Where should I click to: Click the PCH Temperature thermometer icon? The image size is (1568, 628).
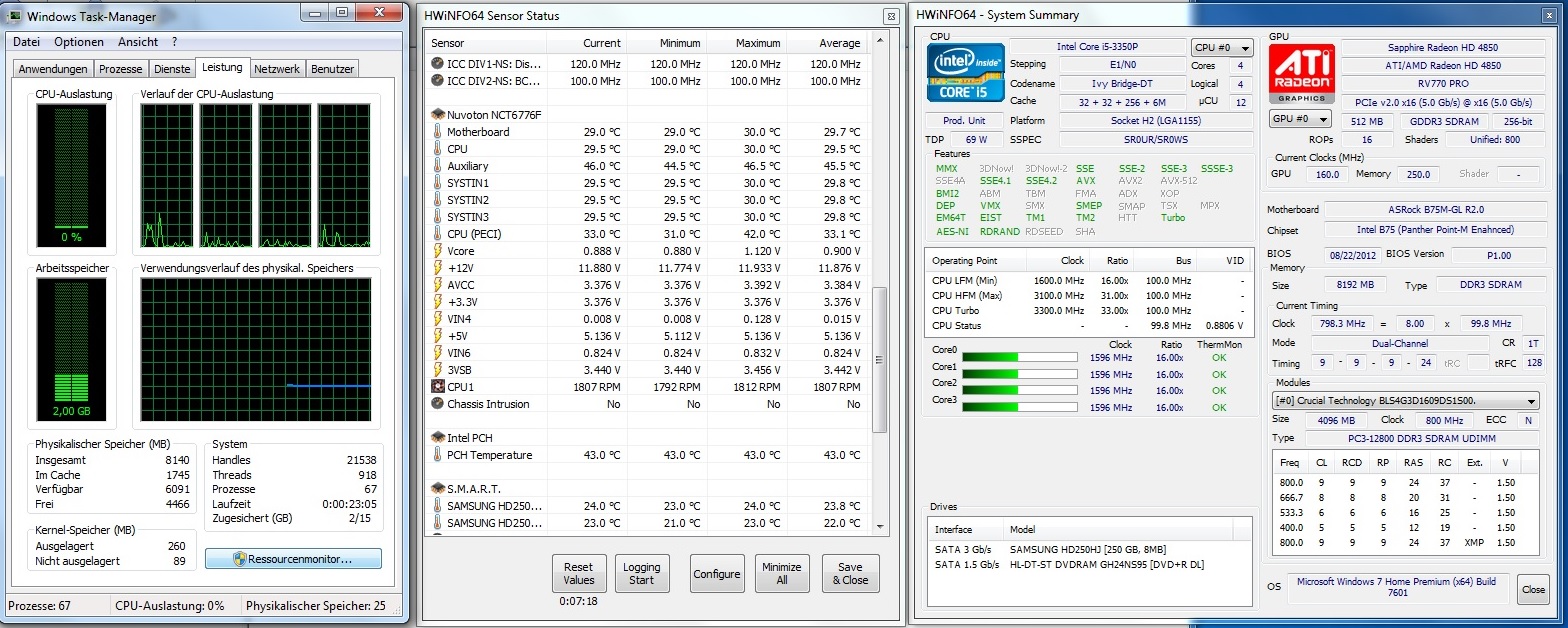pyautogui.click(x=437, y=455)
